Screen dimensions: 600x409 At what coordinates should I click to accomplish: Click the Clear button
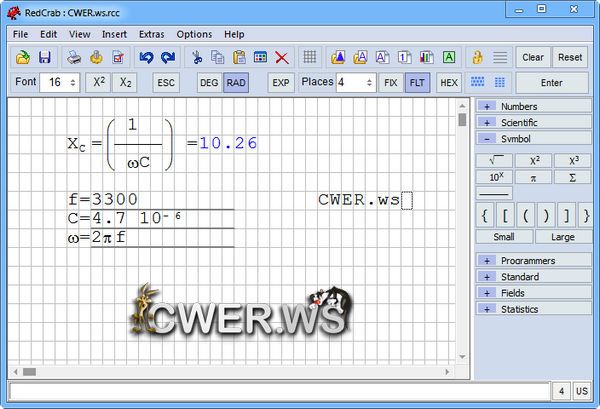(533, 58)
